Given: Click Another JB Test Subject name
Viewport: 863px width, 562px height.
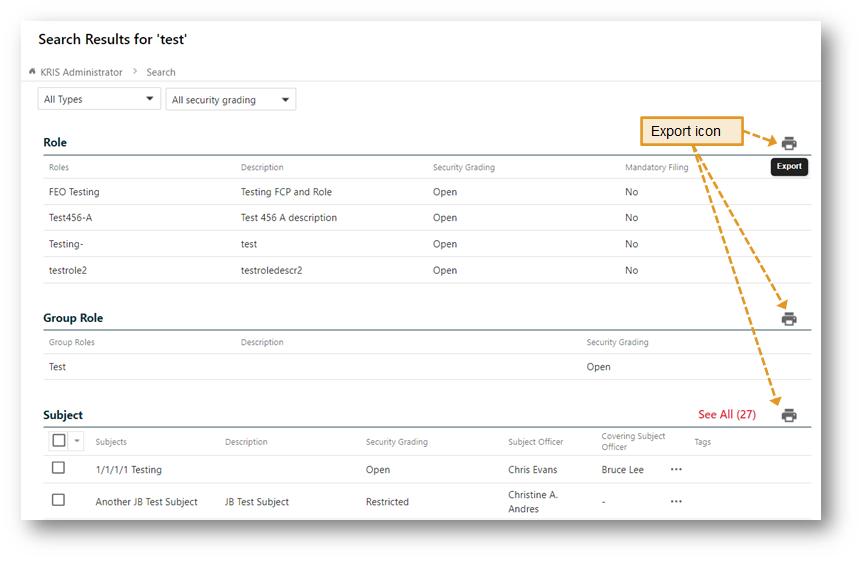Looking at the screenshot, I should click(x=146, y=501).
